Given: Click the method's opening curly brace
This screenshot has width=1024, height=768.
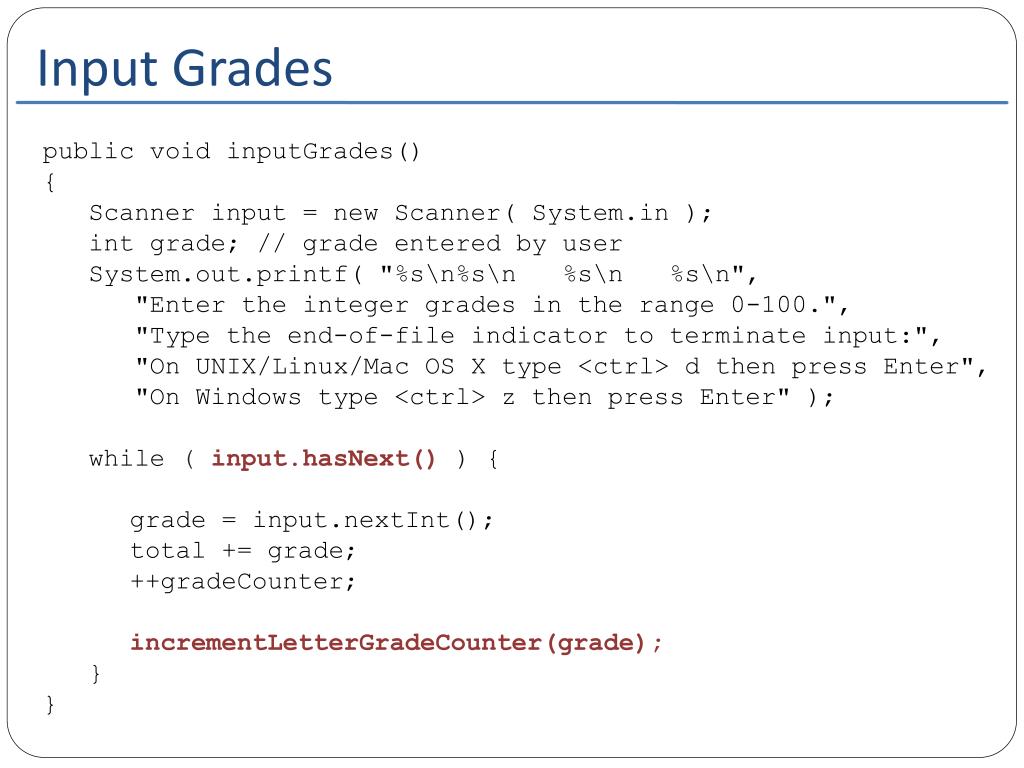Looking at the screenshot, I should pyautogui.click(x=50, y=182).
